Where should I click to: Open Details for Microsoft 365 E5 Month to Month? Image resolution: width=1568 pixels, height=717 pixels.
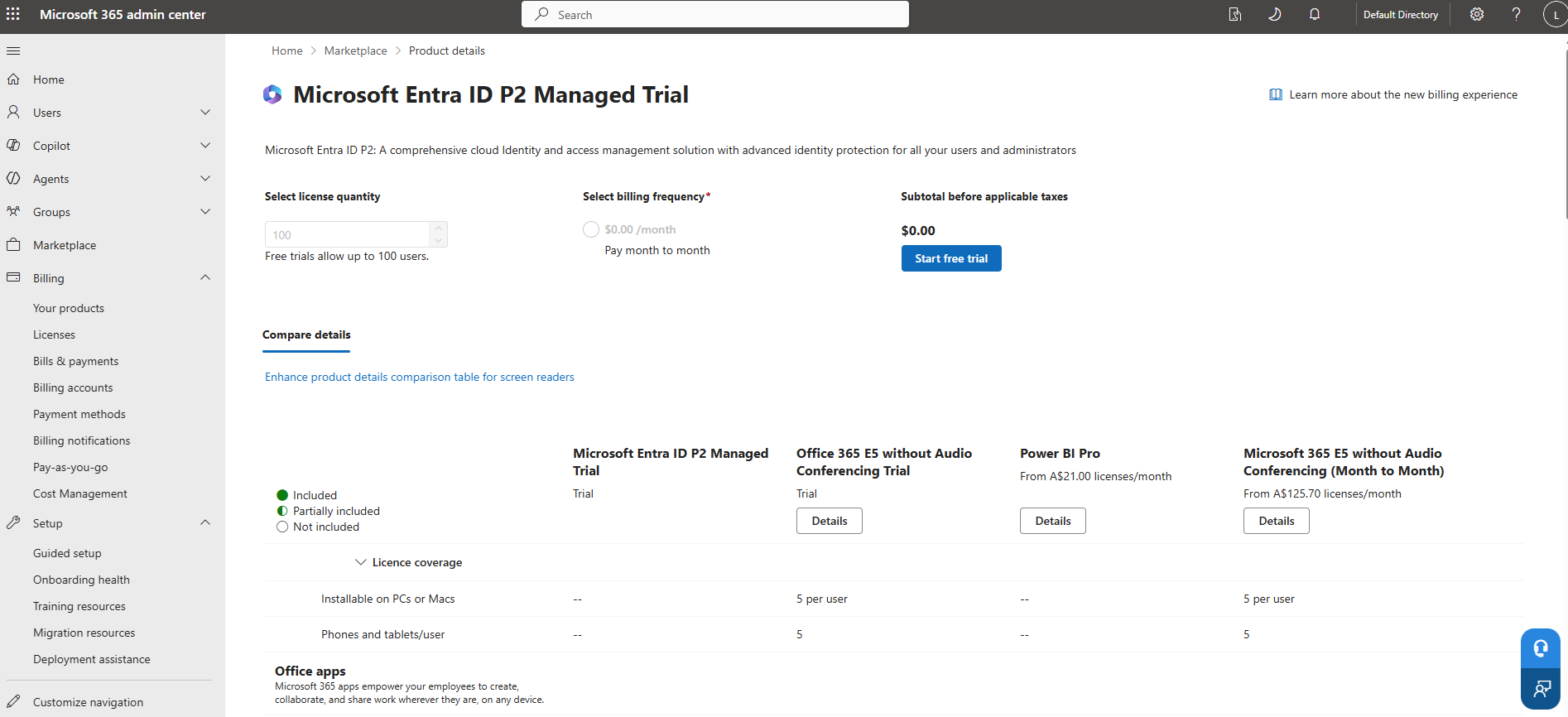tap(1277, 521)
